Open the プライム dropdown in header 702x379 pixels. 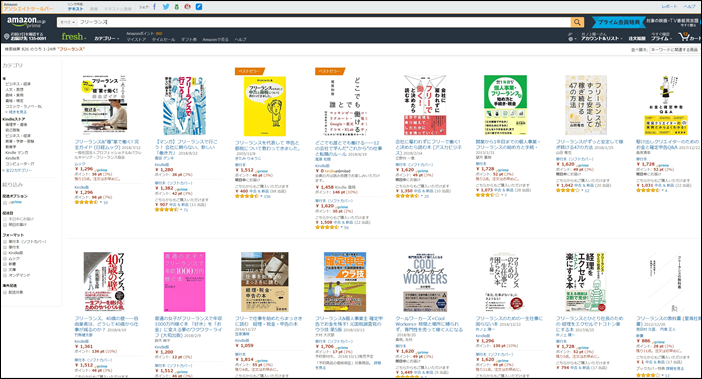pyautogui.click(x=662, y=38)
